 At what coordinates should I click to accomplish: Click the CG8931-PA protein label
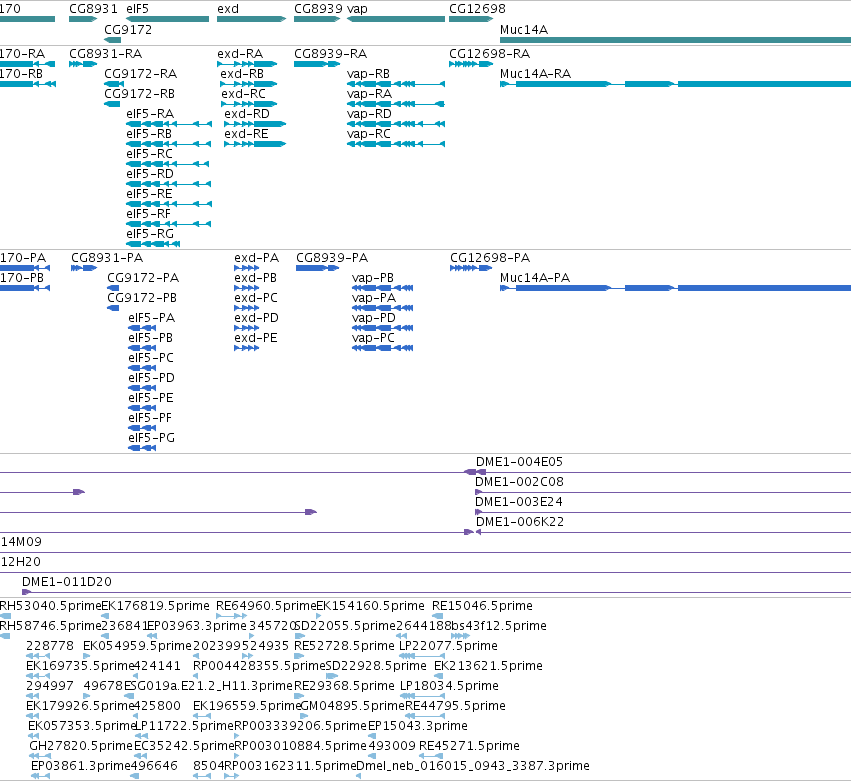coord(107,258)
